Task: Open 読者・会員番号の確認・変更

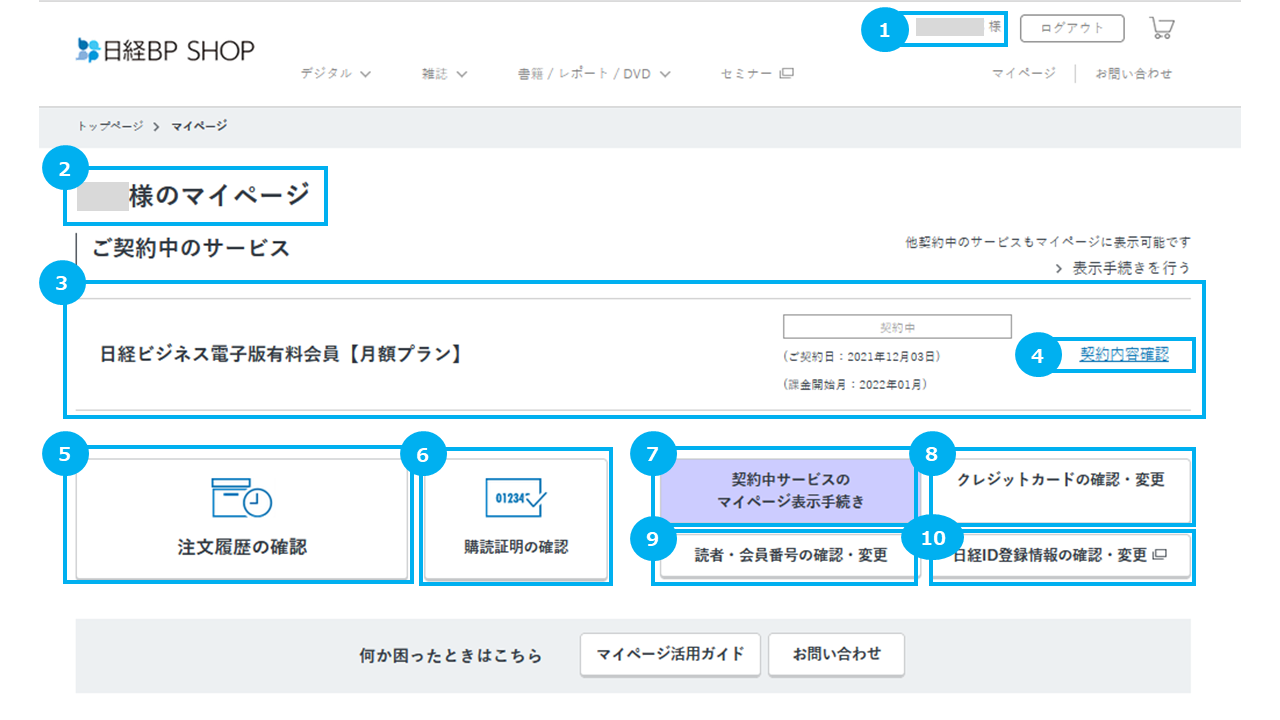Action: coord(790,555)
